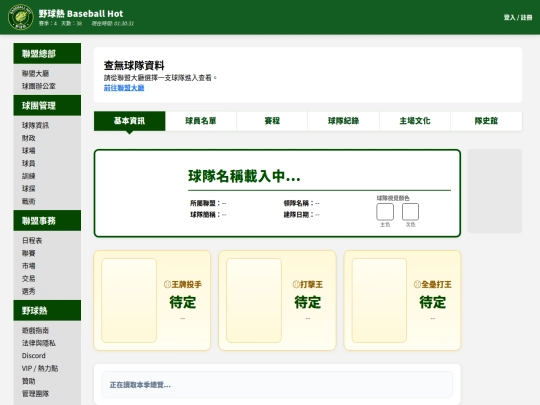Click the 野球熱 Baseball Hot title

click(81, 14)
